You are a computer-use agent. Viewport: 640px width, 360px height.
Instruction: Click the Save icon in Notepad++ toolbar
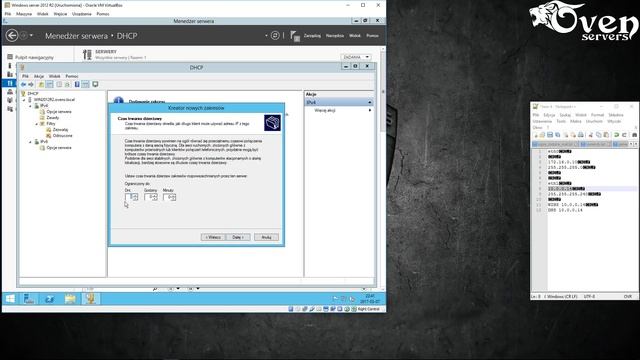pyautogui.click(x=550, y=135)
